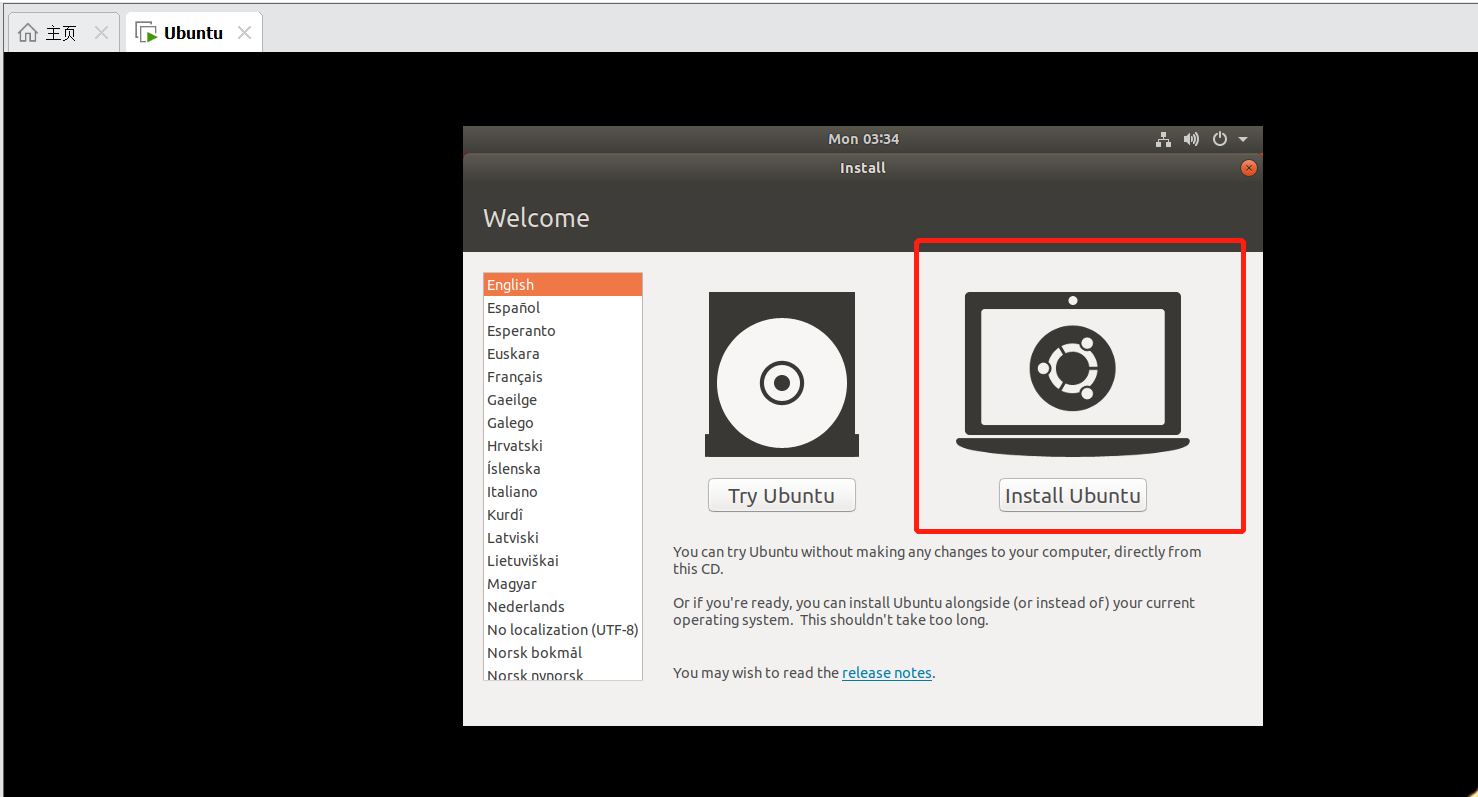
Task: Switch to the 主页 home tab
Action: [x=63, y=33]
